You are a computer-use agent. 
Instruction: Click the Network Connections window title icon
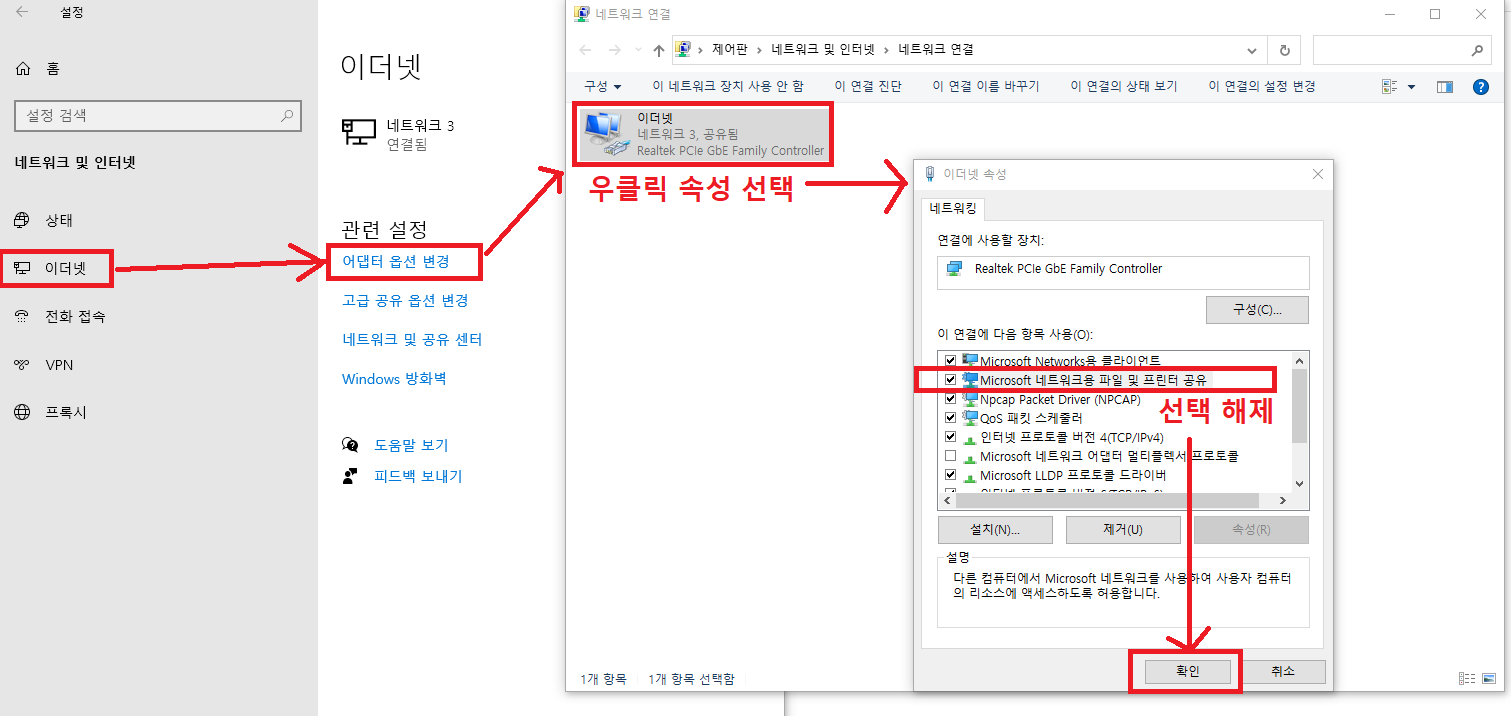tap(581, 14)
